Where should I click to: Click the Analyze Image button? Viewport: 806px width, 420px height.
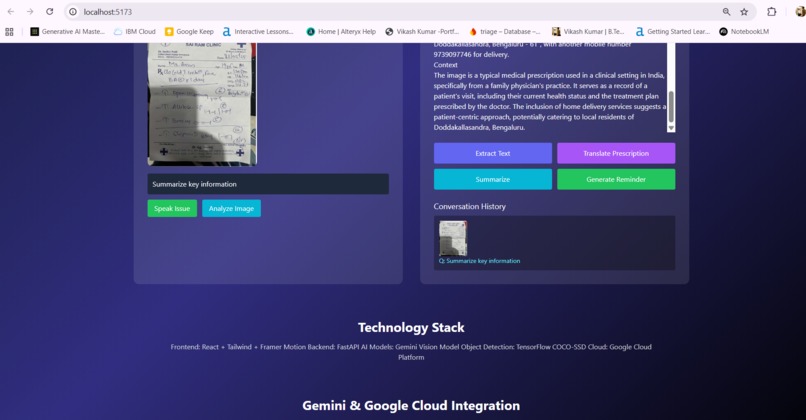click(231, 208)
